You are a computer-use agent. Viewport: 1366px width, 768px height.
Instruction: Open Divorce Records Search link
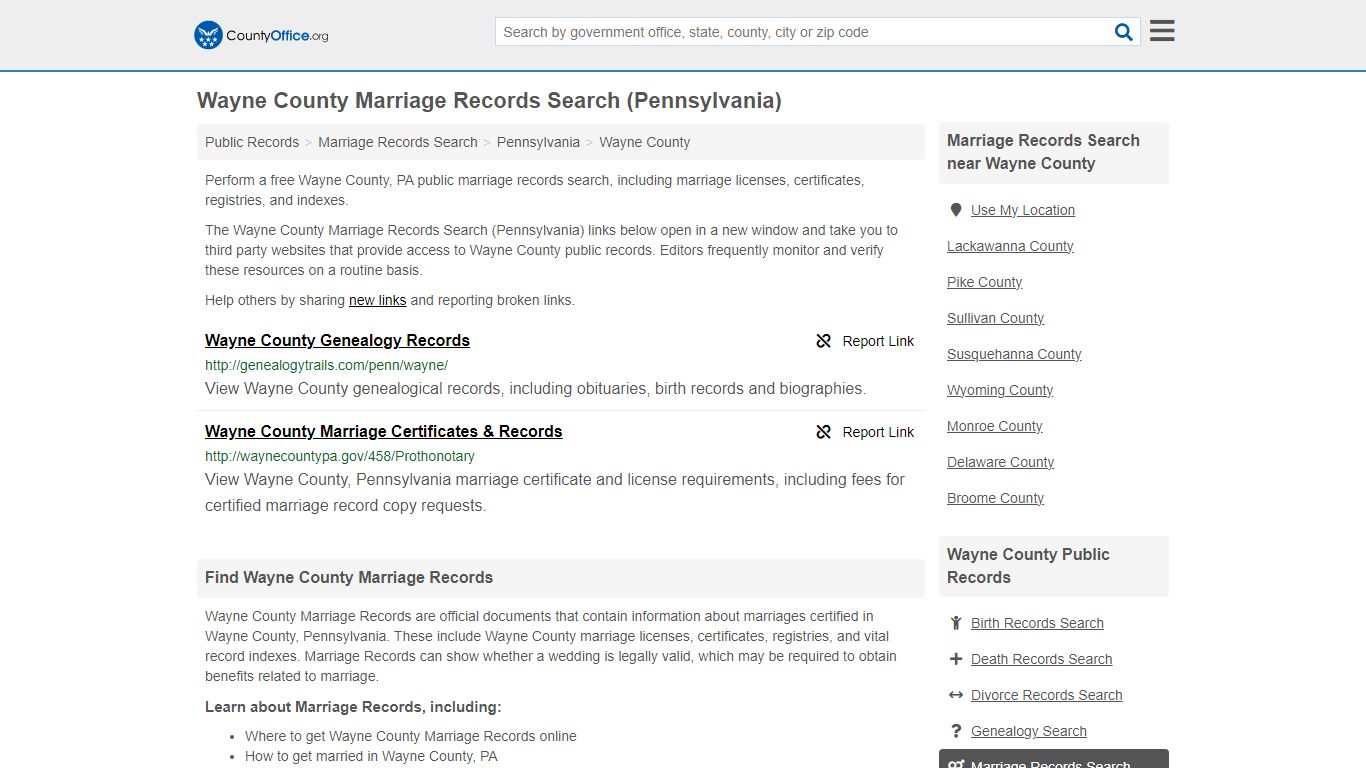click(1046, 695)
